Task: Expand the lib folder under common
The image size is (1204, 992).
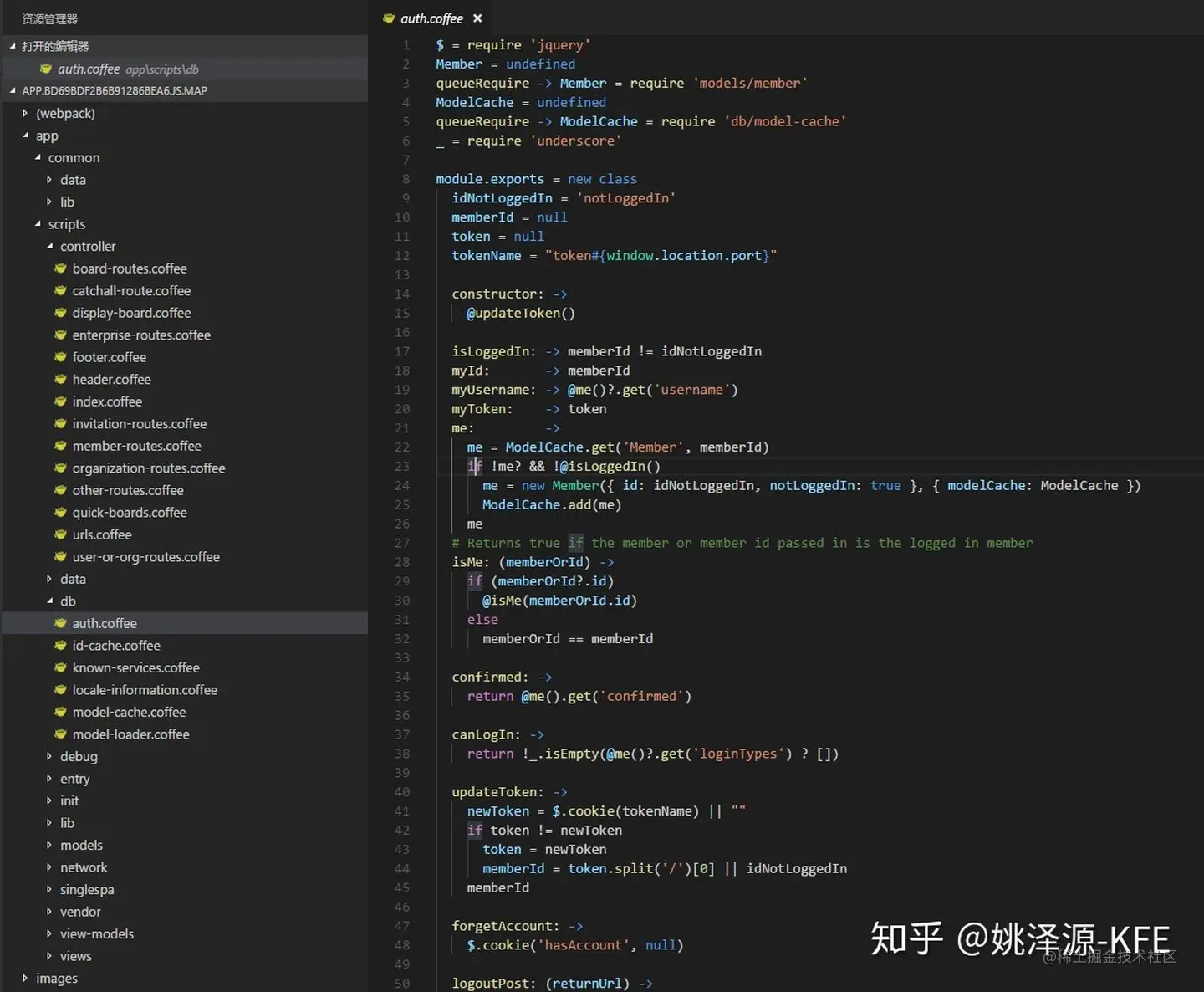Action: (x=49, y=202)
